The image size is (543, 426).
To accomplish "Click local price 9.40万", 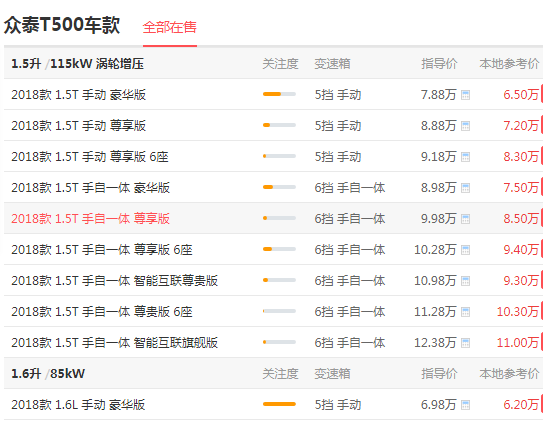I will (x=521, y=250).
